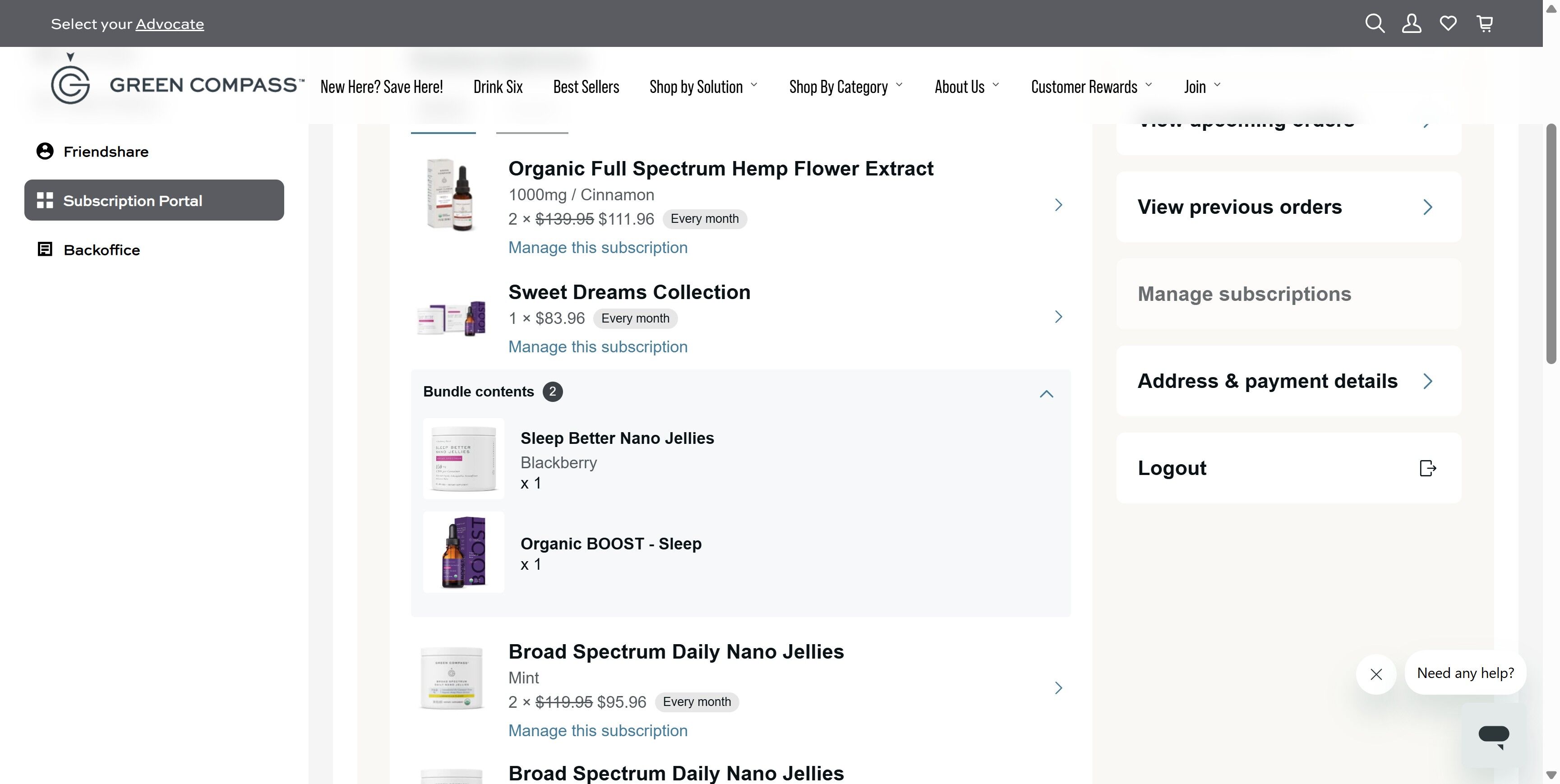The width and height of the screenshot is (1560, 784).
Task: Open Hemp Flower Extract subscription chevron
Action: coord(1058,205)
